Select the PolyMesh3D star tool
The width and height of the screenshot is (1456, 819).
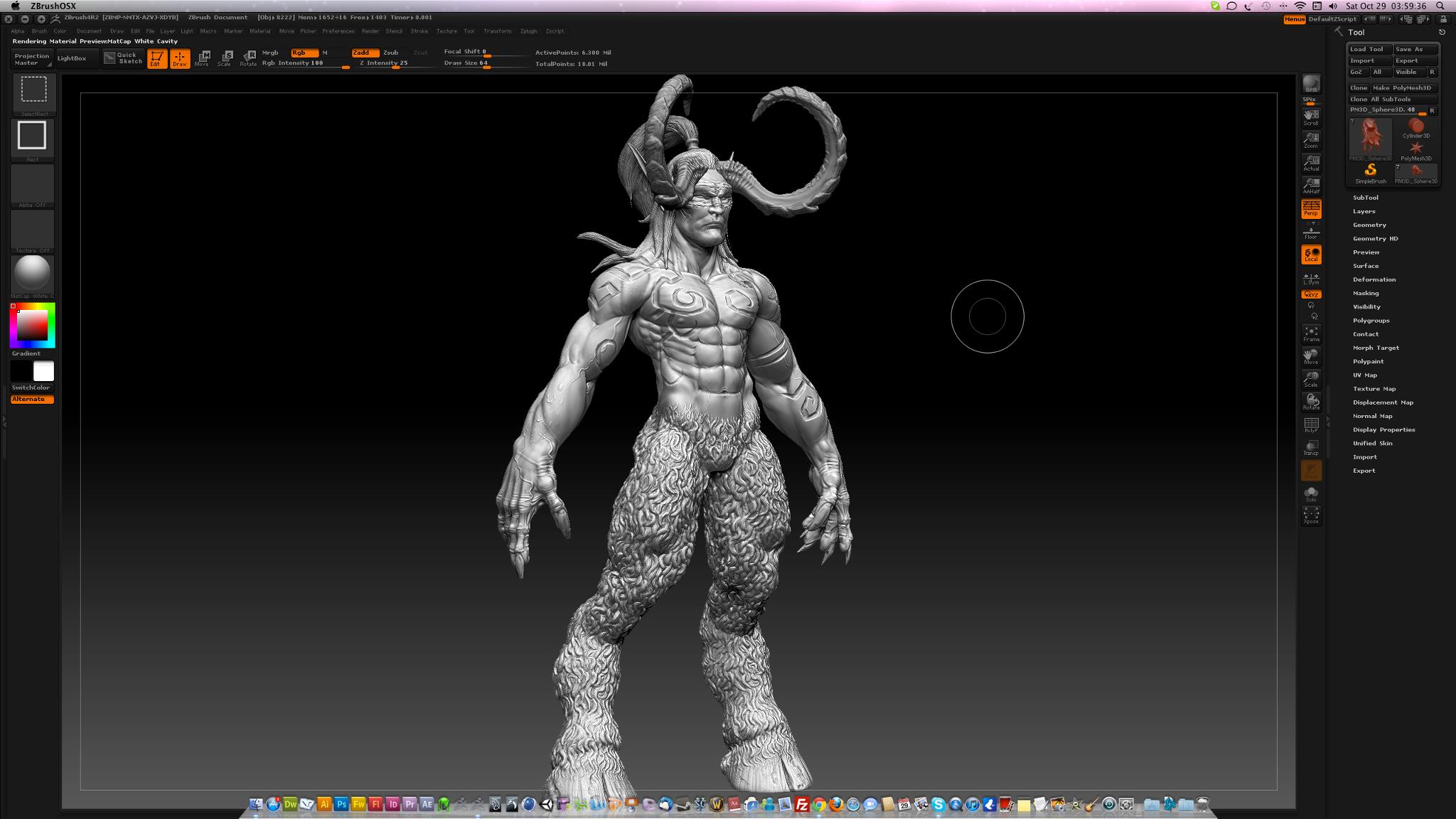tap(1416, 151)
